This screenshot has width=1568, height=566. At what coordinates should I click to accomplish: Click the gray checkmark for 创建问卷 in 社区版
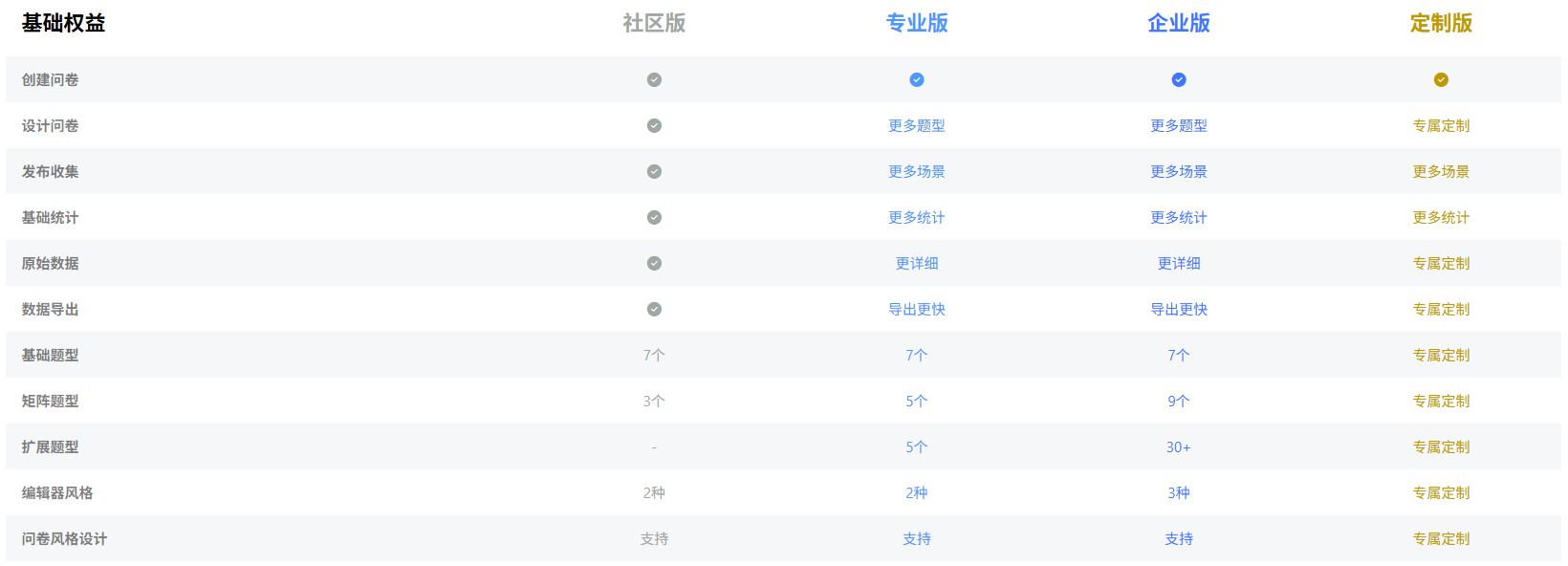pos(654,79)
